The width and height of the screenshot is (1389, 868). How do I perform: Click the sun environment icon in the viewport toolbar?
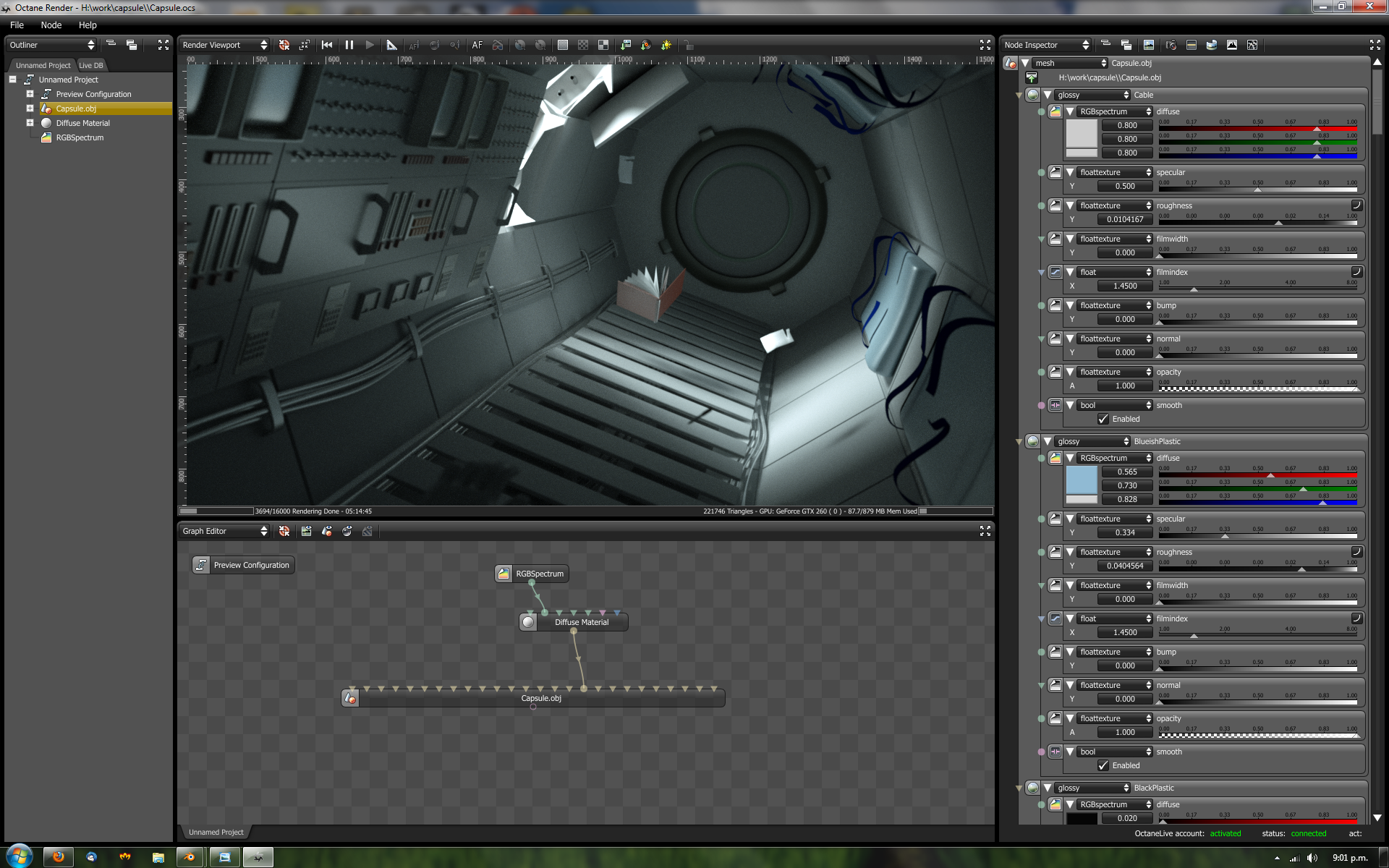(x=666, y=45)
